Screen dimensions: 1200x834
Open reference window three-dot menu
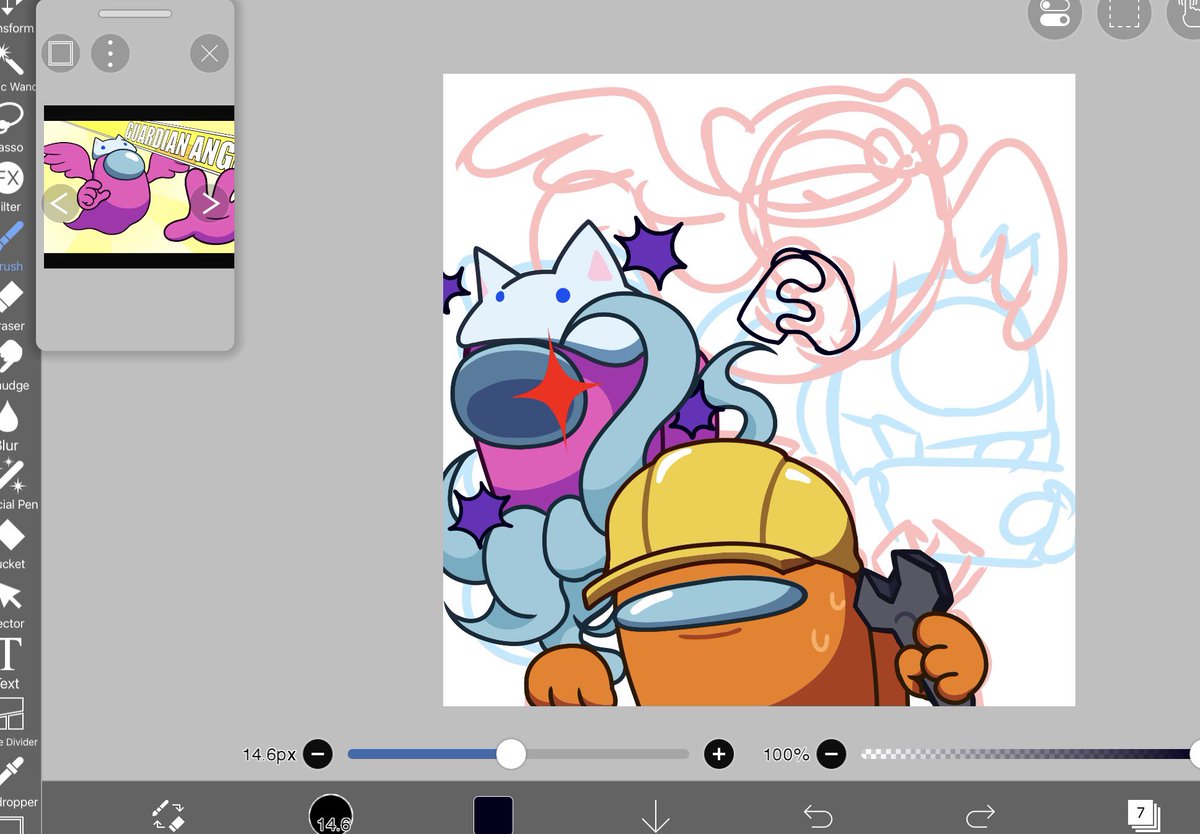point(110,53)
